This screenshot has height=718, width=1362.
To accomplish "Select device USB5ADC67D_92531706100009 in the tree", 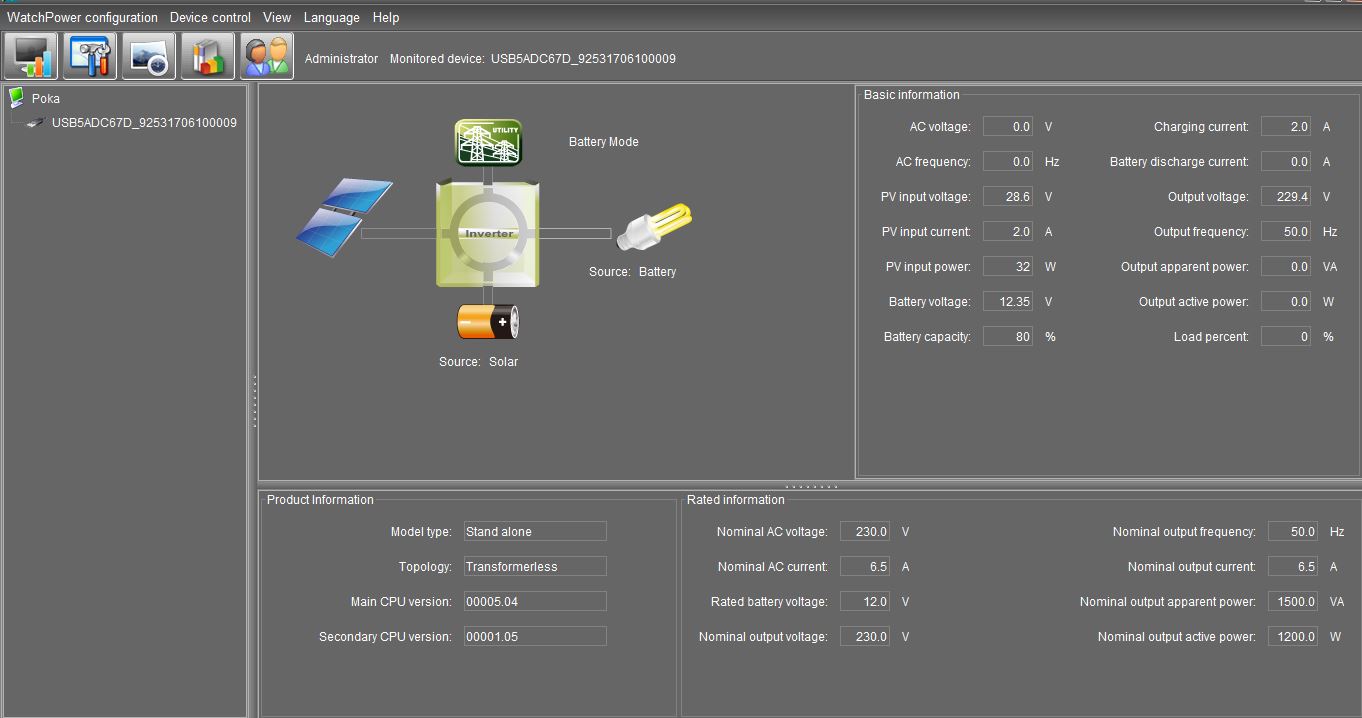I will click(x=144, y=122).
